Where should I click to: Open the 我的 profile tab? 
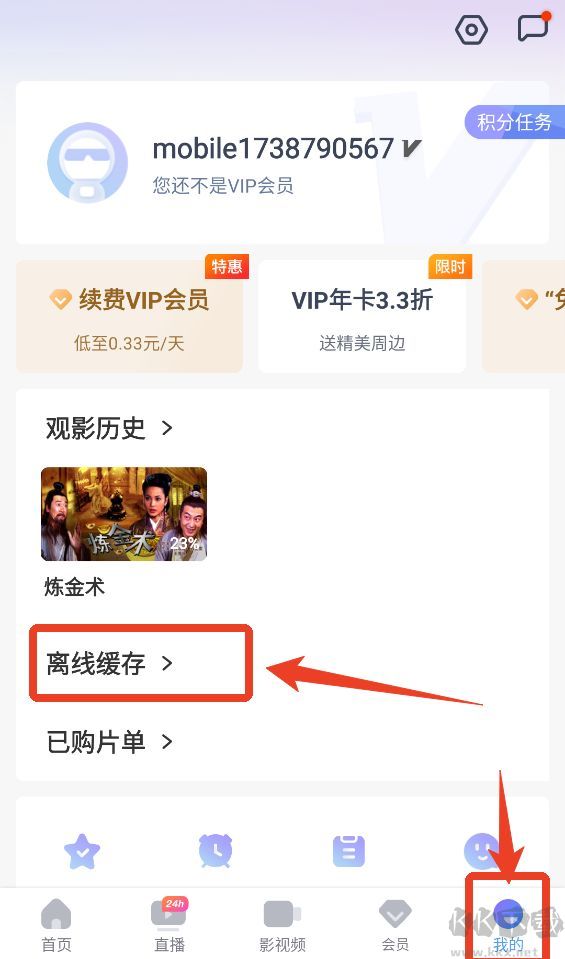click(508, 925)
